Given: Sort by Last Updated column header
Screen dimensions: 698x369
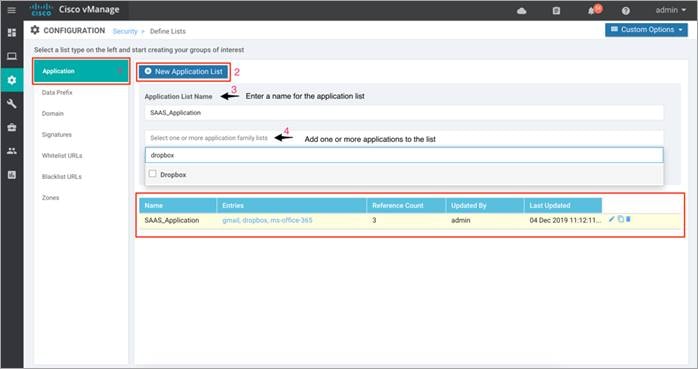Looking at the screenshot, I should pos(563,206).
